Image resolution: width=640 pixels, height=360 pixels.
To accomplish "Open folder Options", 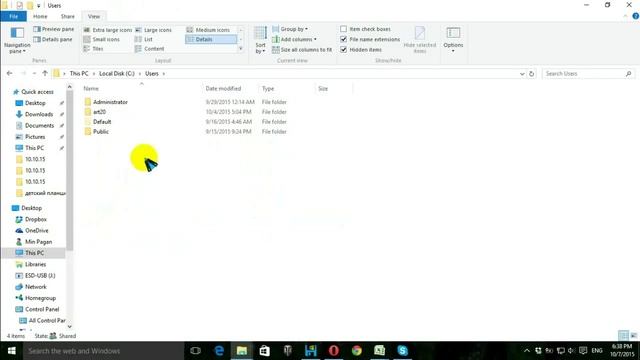I will (x=453, y=40).
